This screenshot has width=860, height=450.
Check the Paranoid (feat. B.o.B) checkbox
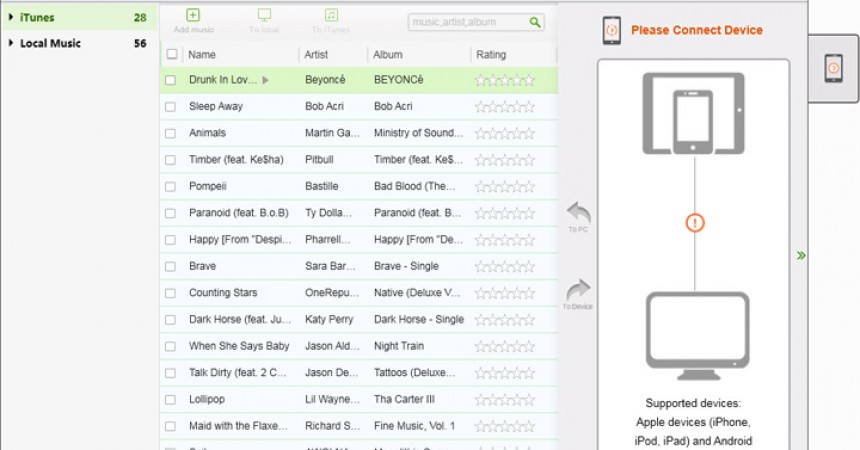click(171, 213)
